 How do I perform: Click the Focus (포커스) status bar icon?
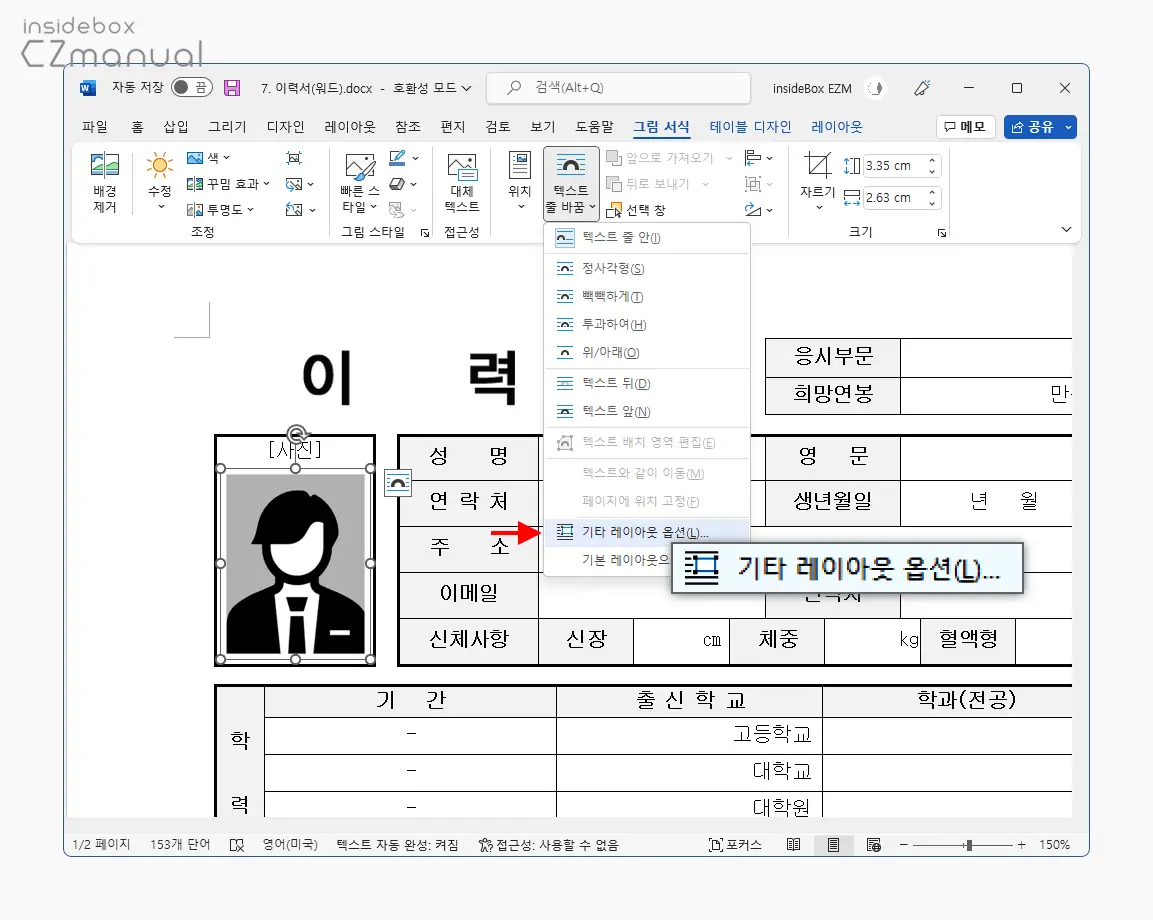tap(735, 845)
